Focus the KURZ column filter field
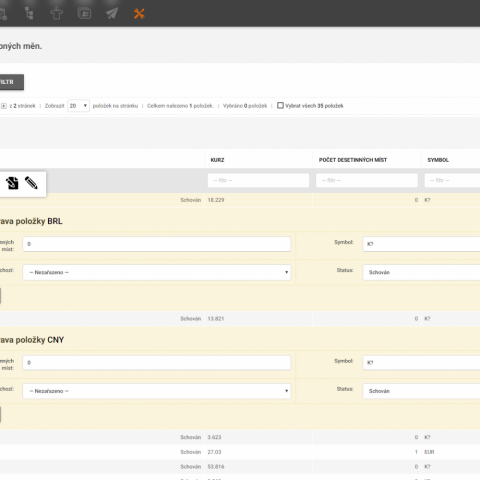This screenshot has width=480, height=480. click(x=258, y=180)
